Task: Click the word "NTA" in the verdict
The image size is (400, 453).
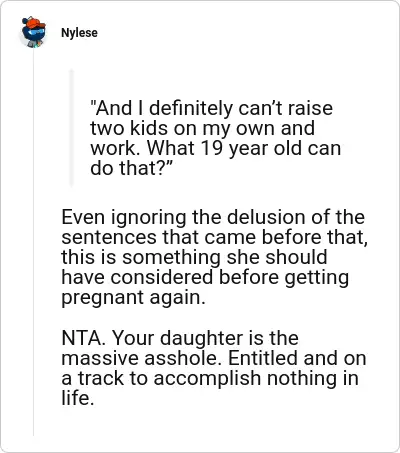Action: (x=82, y=338)
